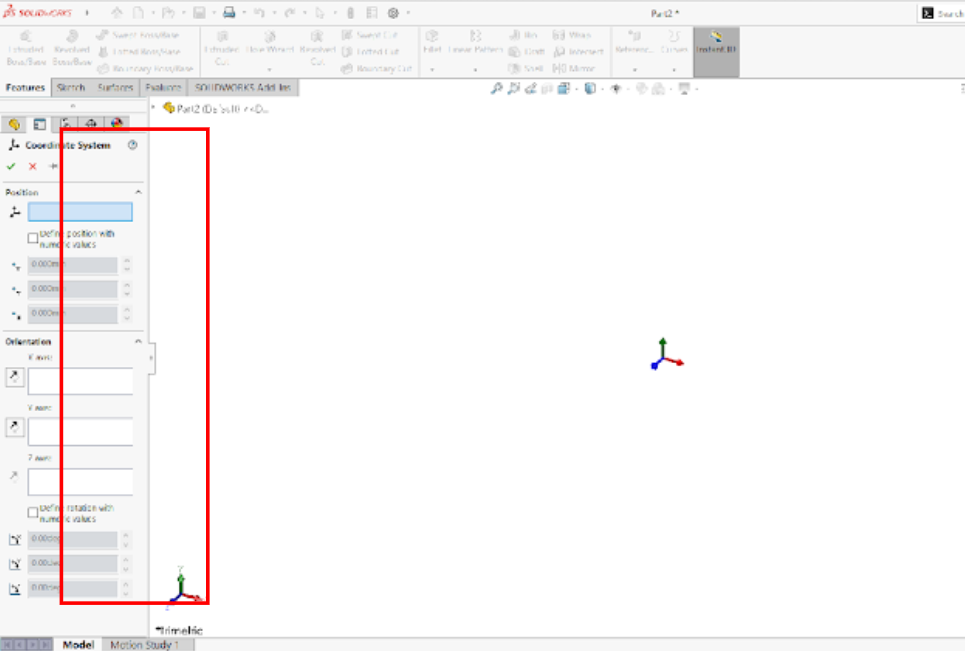Open the Evaluate tab
Viewport: 965px width, 651px height.
click(163, 88)
